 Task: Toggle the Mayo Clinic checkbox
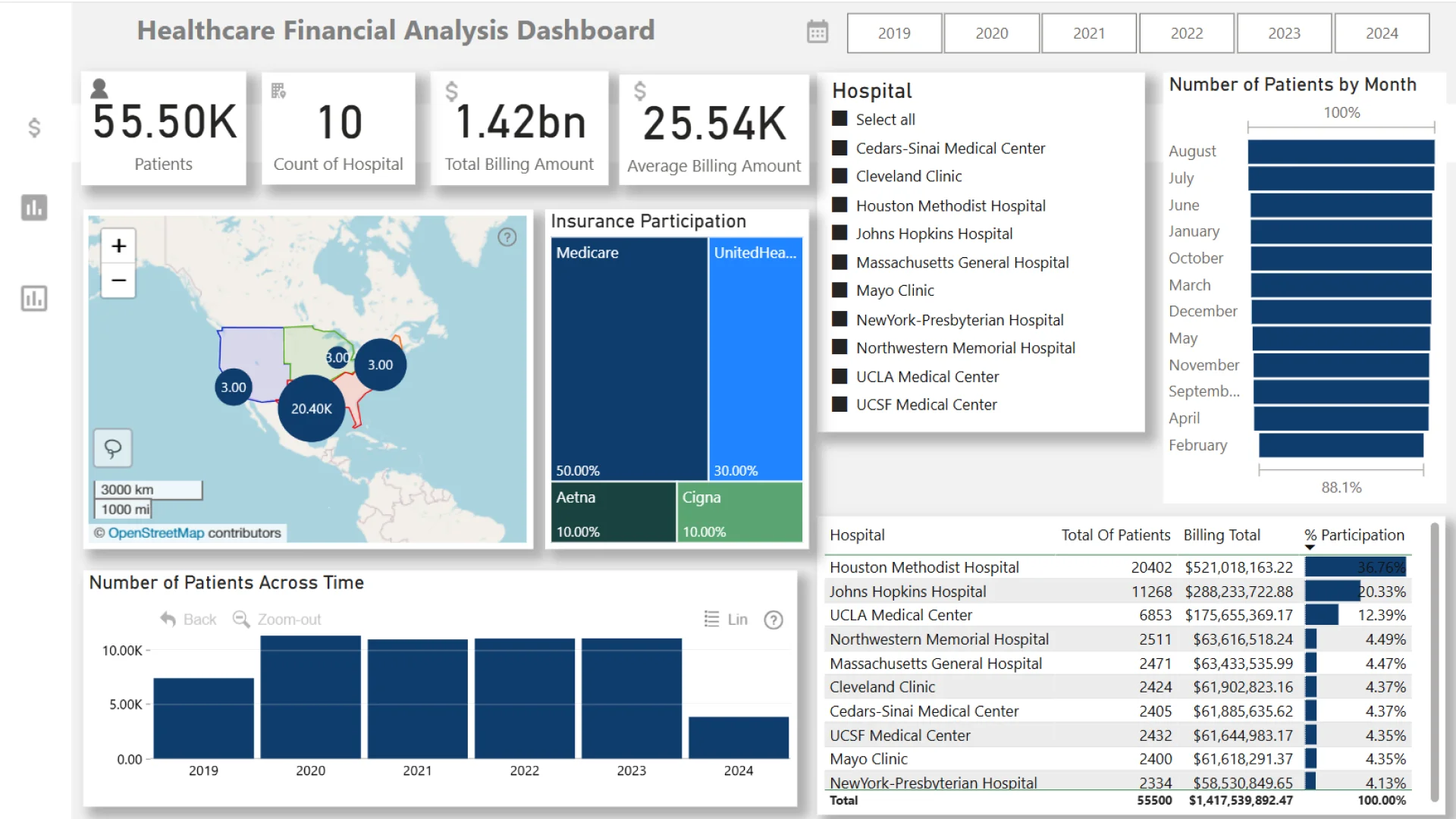(839, 290)
